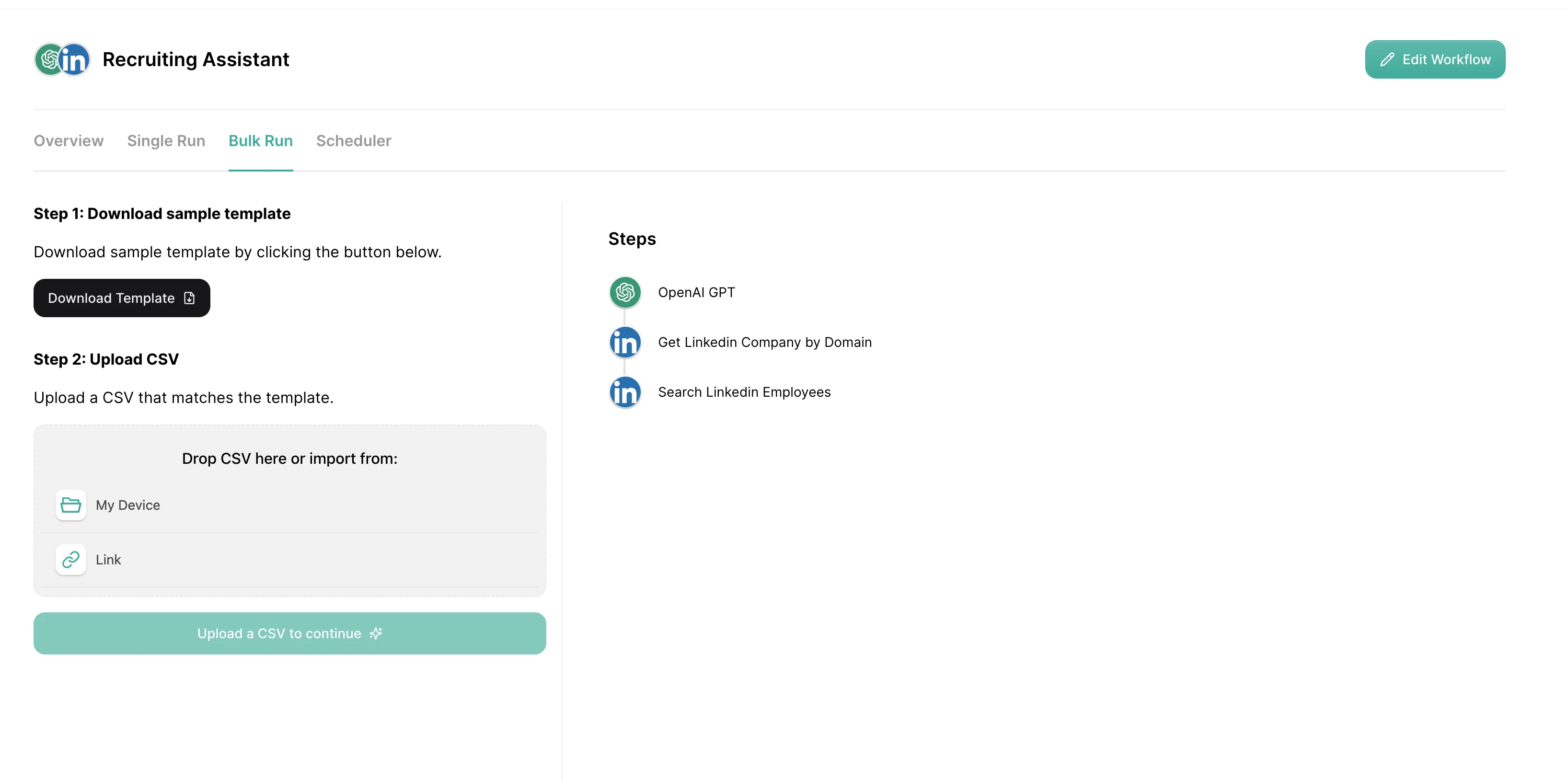Click the Edit Workflow button
The image size is (1568, 781).
point(1435,60)
